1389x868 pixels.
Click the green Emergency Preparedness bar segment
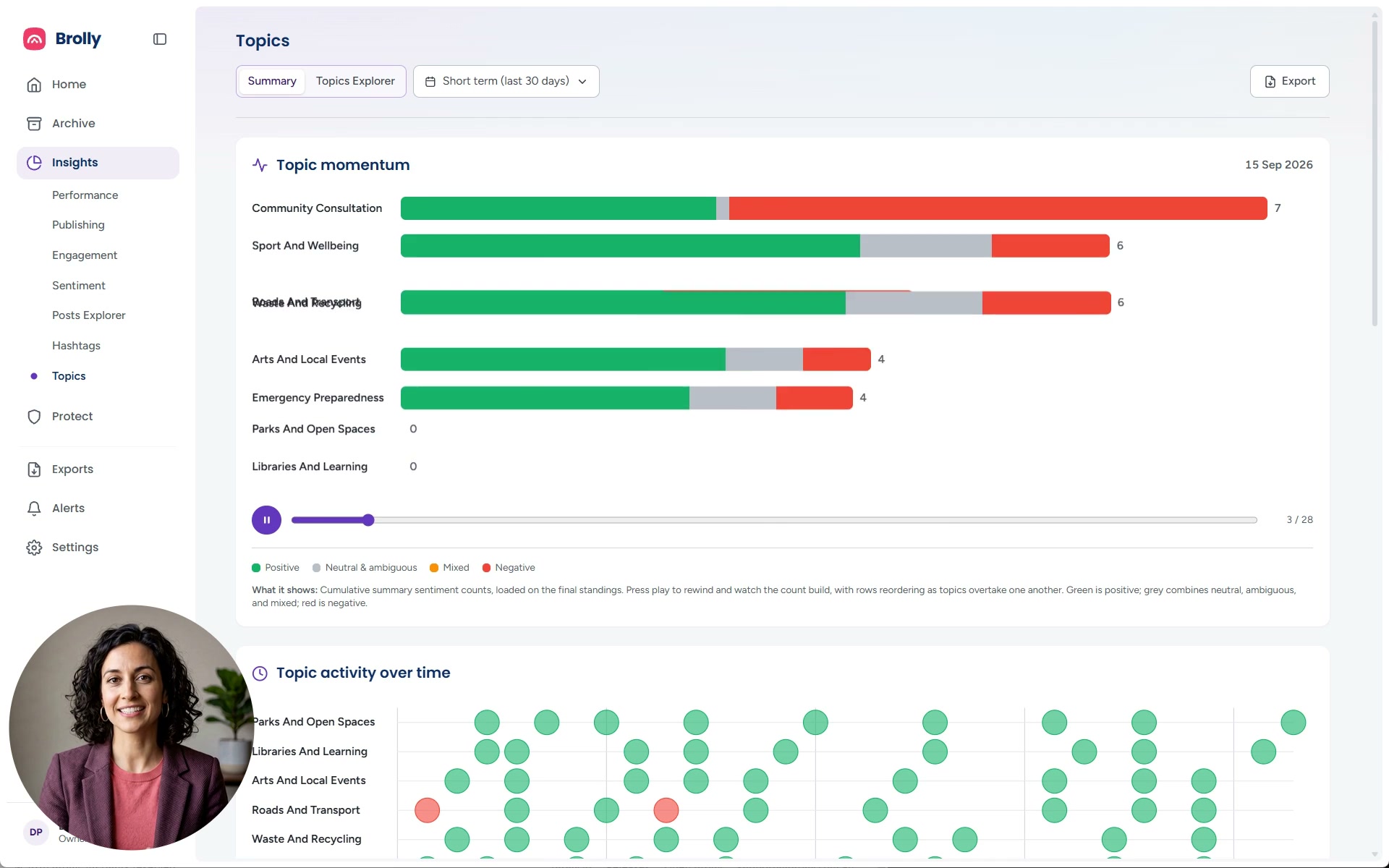pyautogui.click(x=545, y=398)
